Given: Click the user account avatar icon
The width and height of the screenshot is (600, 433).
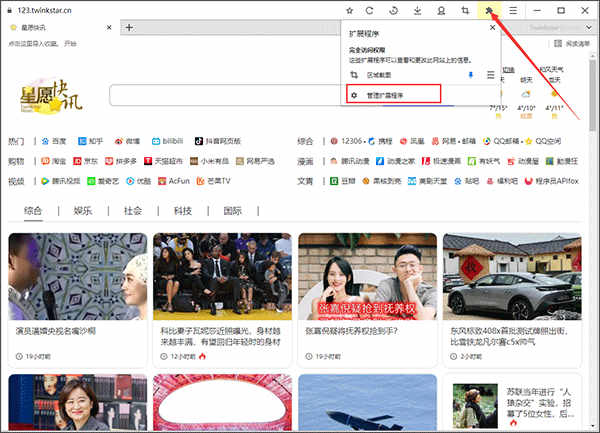Looking at the screenshot, I should pyautogui.click(x=441, y=11).
